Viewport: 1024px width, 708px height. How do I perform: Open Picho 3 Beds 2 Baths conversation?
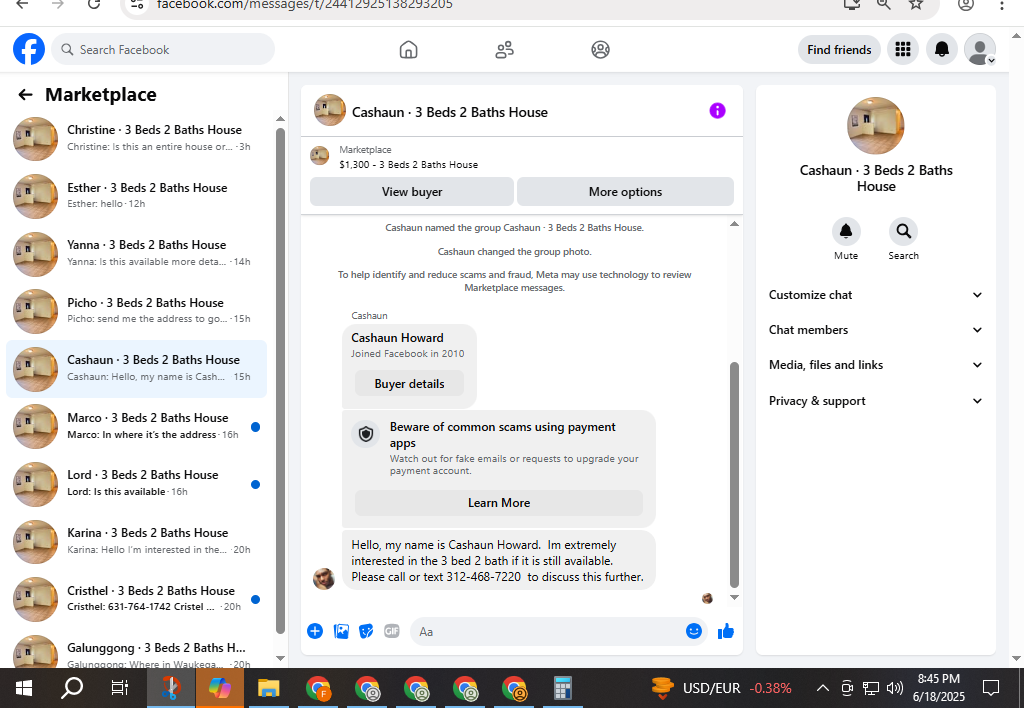(x=136, y=311)
